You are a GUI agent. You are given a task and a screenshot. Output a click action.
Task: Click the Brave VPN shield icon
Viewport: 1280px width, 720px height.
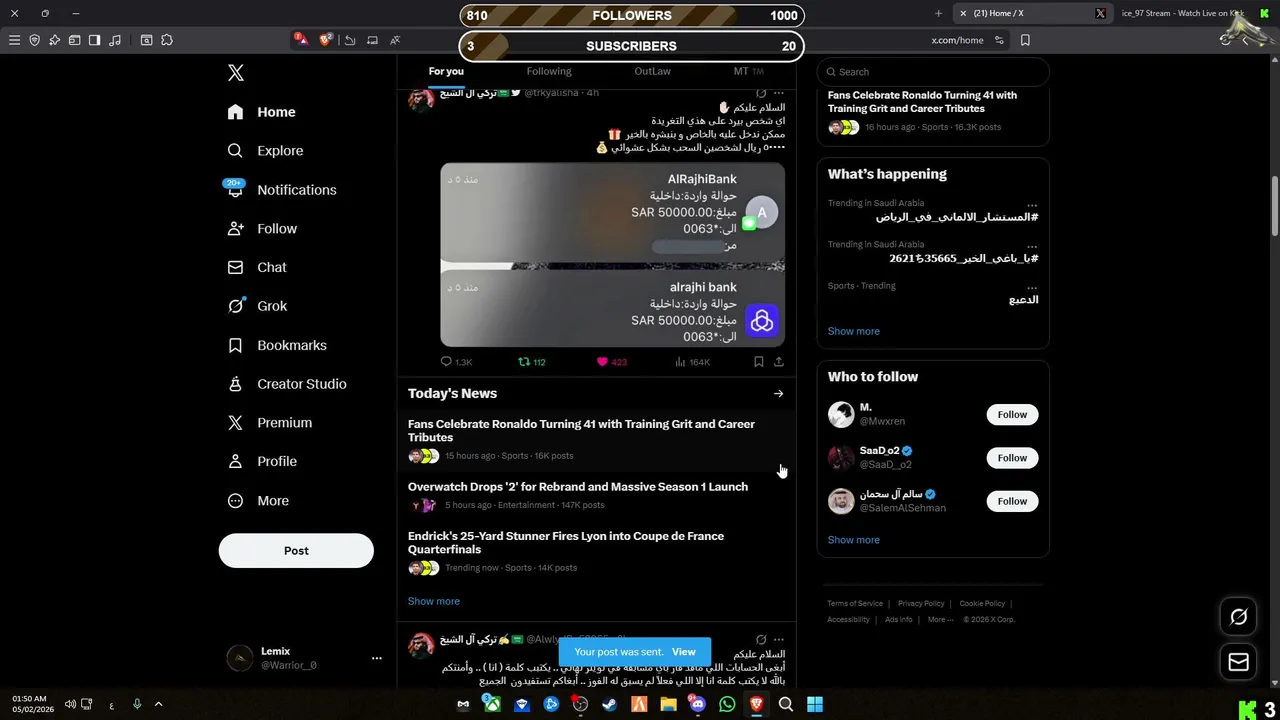[34, 40]
